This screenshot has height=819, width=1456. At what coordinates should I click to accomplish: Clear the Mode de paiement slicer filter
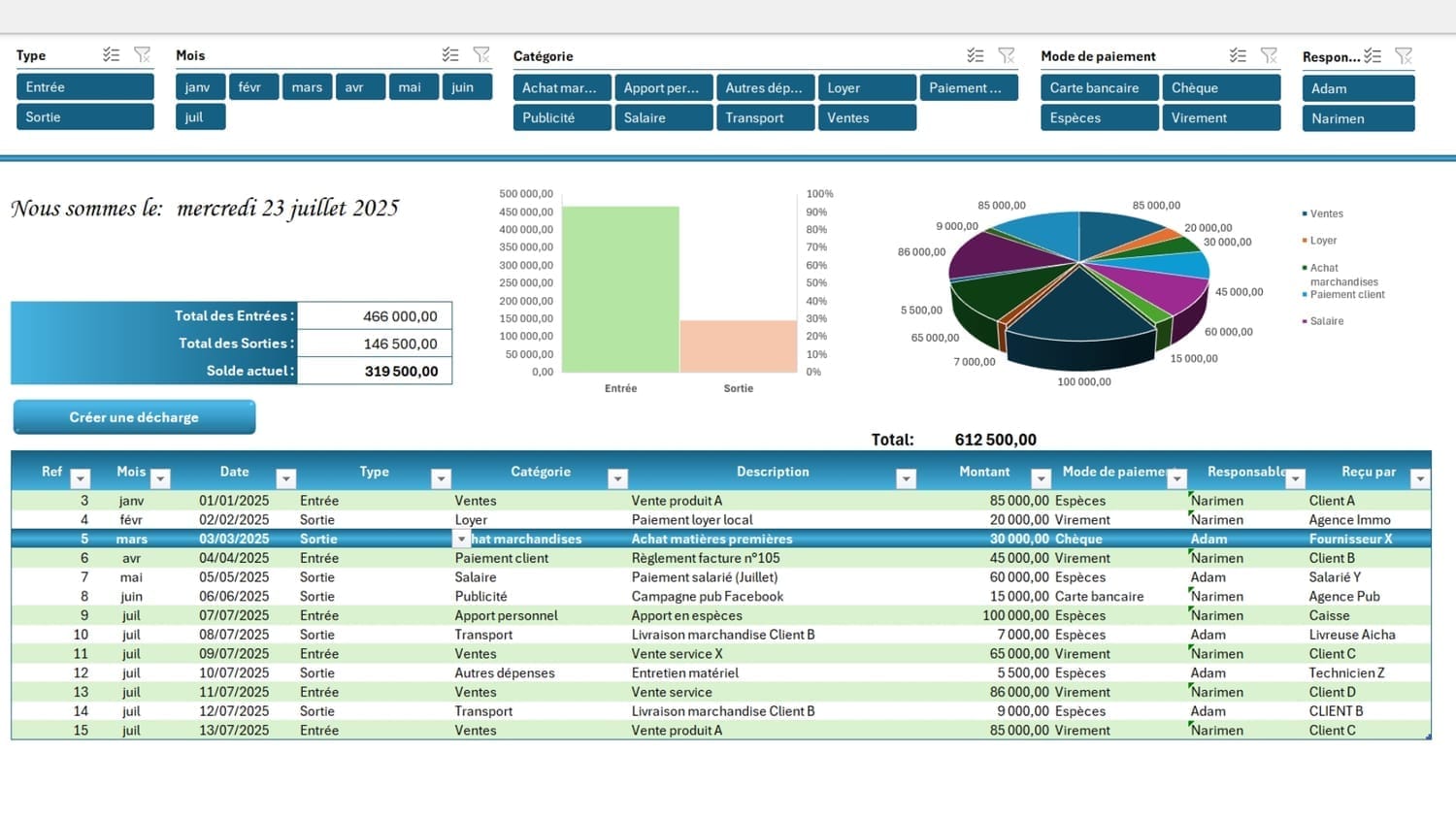tap(1269, 56)
